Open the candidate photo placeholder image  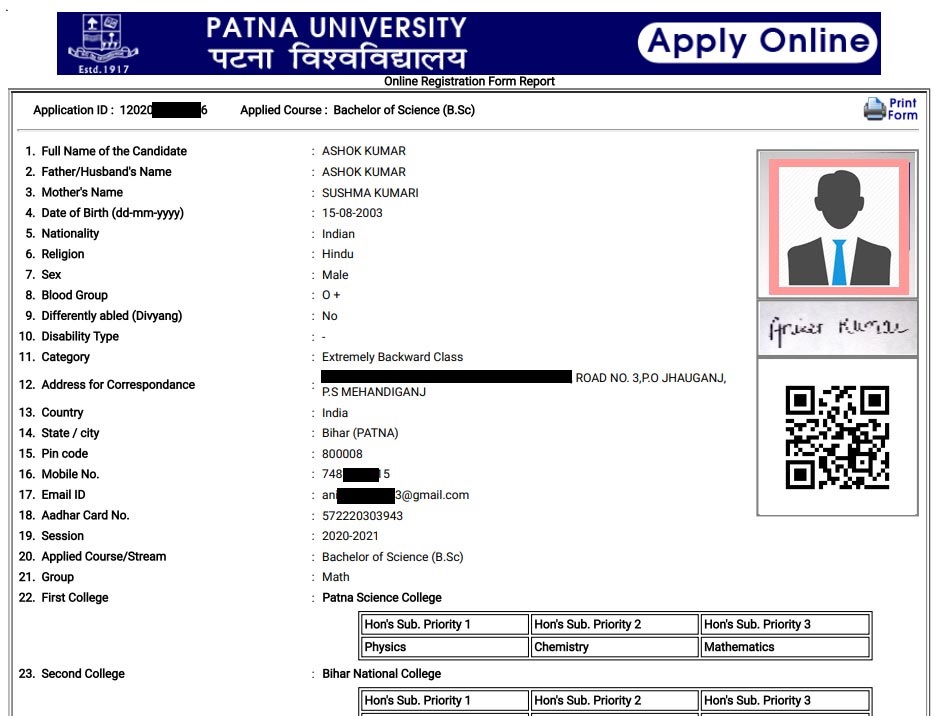click(x=839, y=226)
